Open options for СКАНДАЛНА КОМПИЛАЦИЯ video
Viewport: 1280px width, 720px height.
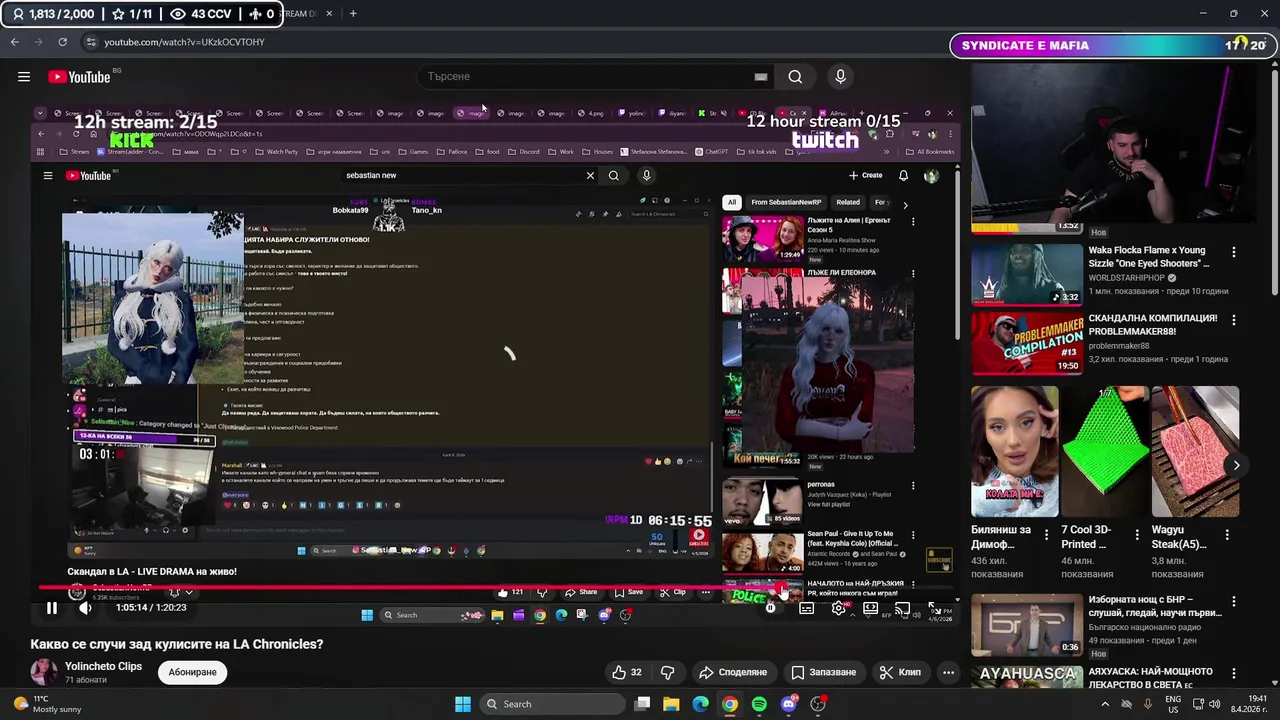[1233, 320]
